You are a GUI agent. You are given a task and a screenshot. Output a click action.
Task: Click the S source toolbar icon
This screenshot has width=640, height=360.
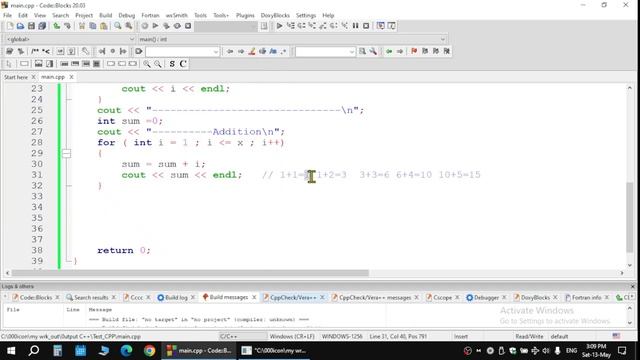tap(172, 64)
